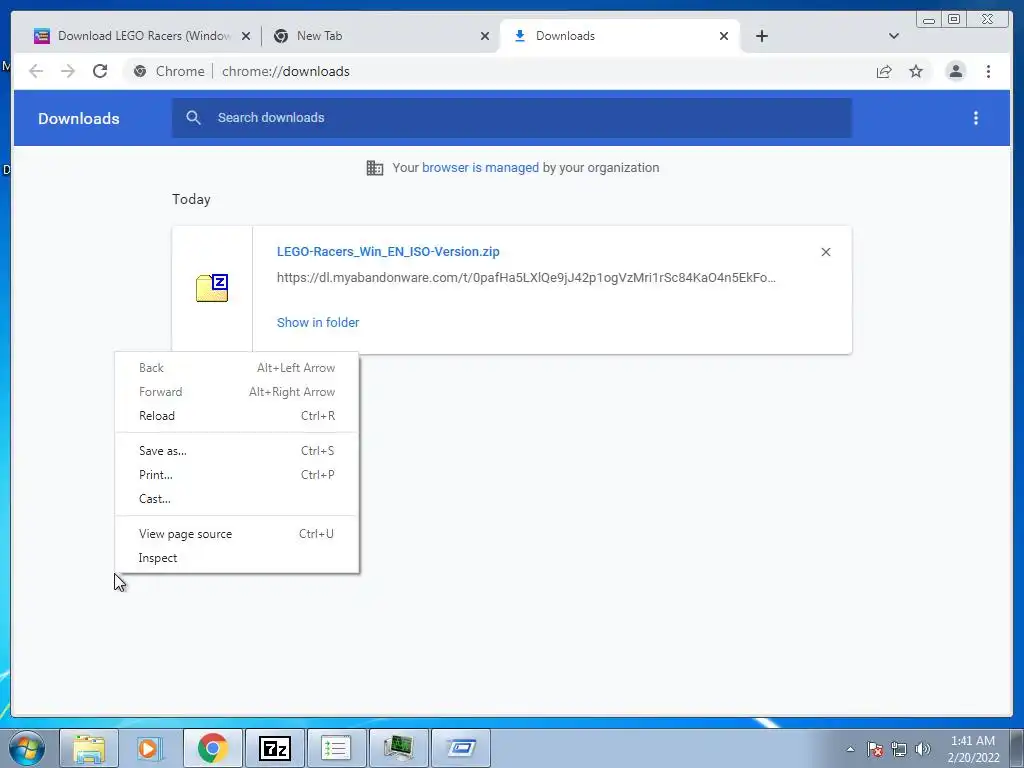Choose View page source in the context menu
Image resolution: width=1024 pixels, height=768 pixels.
tap(237, 534)
